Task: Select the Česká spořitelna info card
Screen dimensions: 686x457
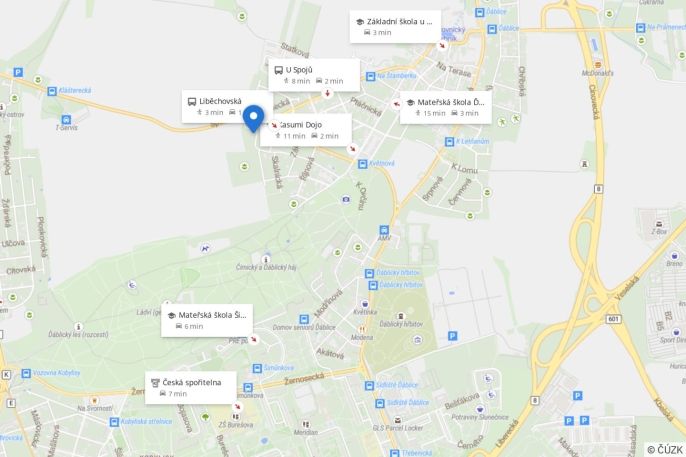Action: 191,388
